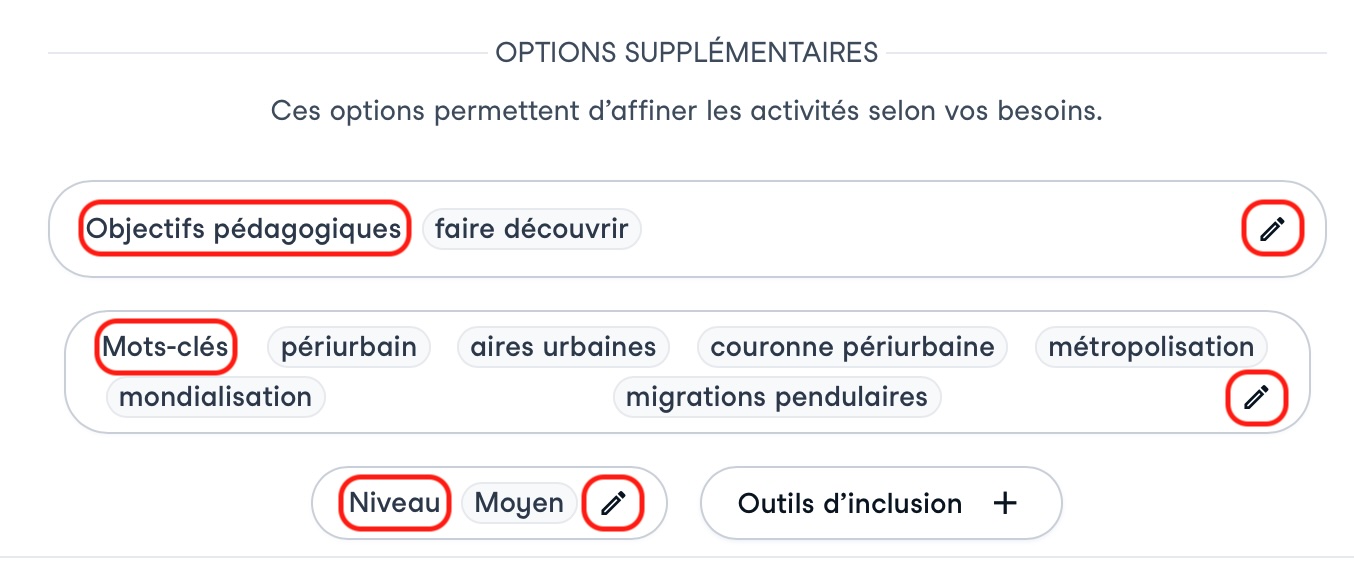The width and height of the screenshot is (1354, 570).
Task: Click the description text about affiner les activités
Action: [x=686, y=110]
